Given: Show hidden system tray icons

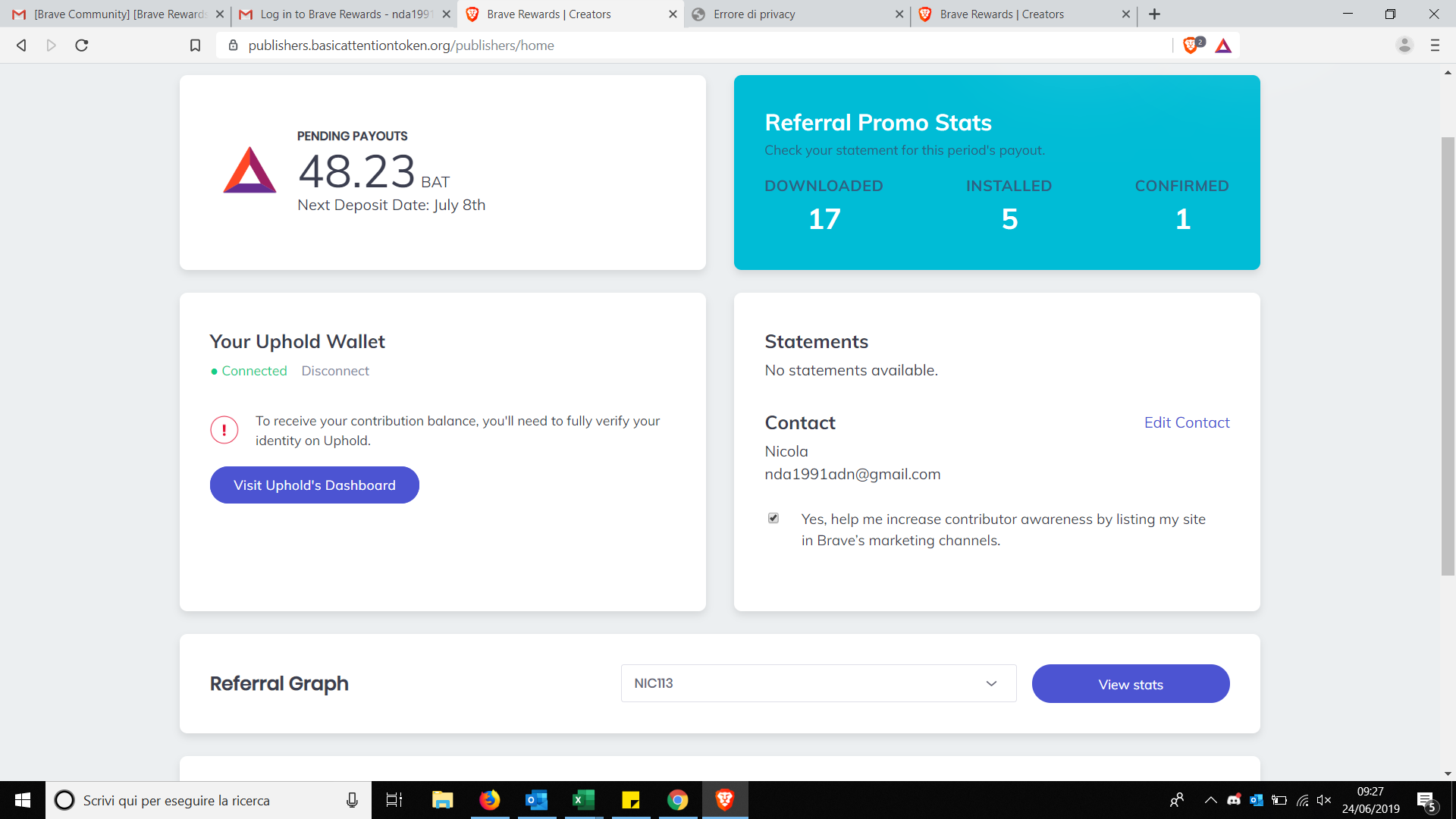Looking at the screenshot, I should pyautogui.click(x=1210, y=800).
